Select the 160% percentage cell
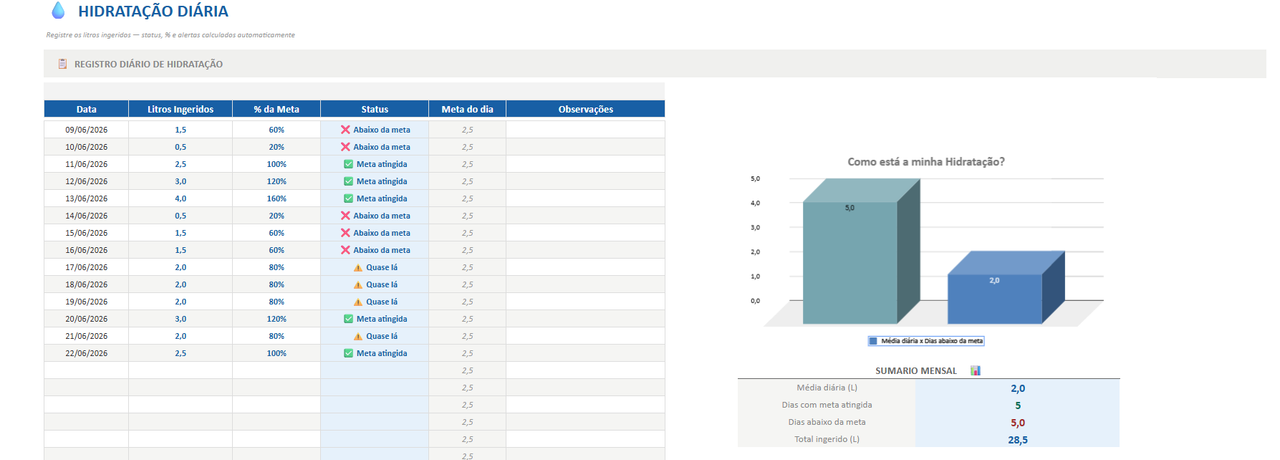This screenshot has height=460, width=1280. point(276,198)
